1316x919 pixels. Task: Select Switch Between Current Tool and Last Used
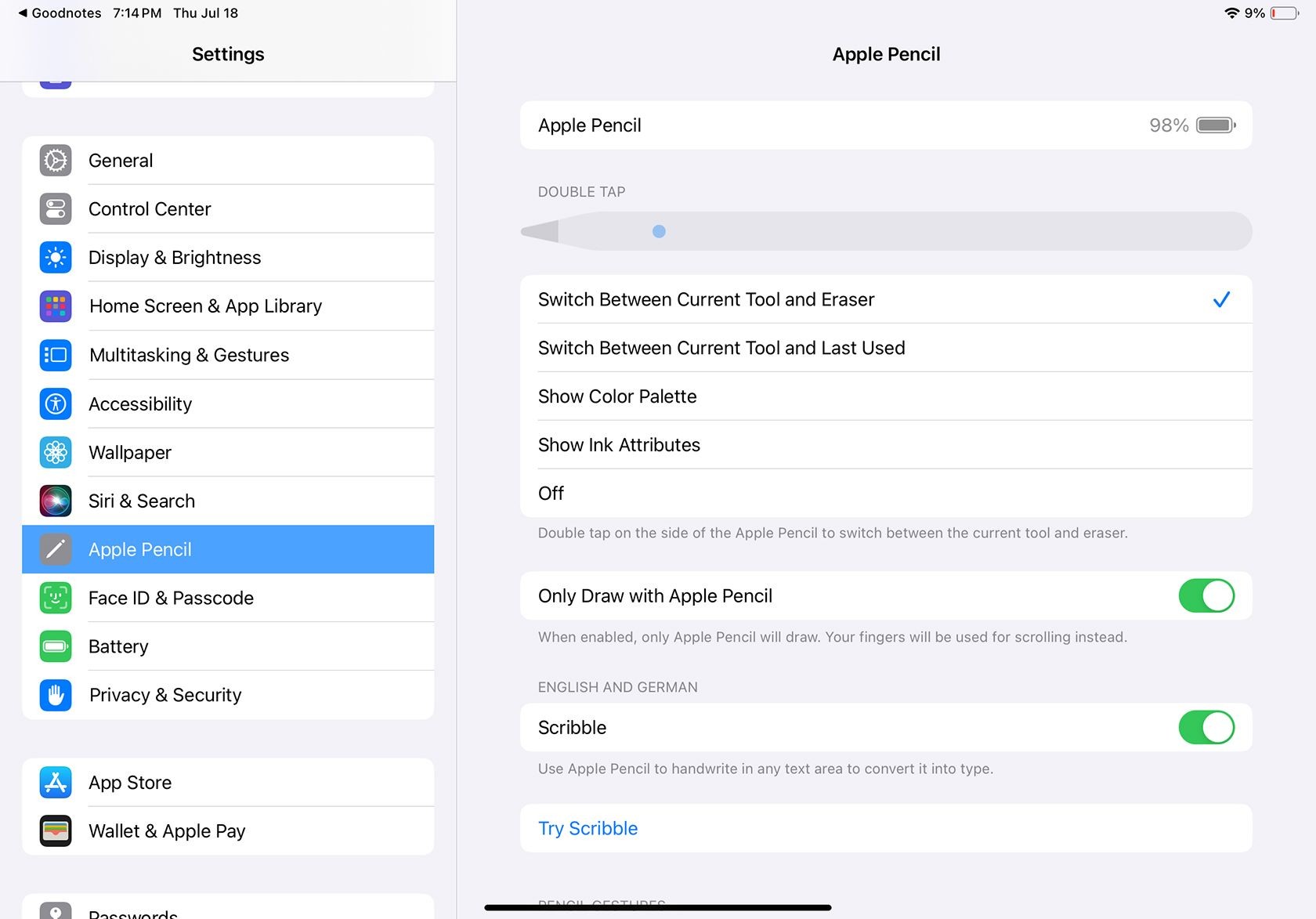coord(886,348)
